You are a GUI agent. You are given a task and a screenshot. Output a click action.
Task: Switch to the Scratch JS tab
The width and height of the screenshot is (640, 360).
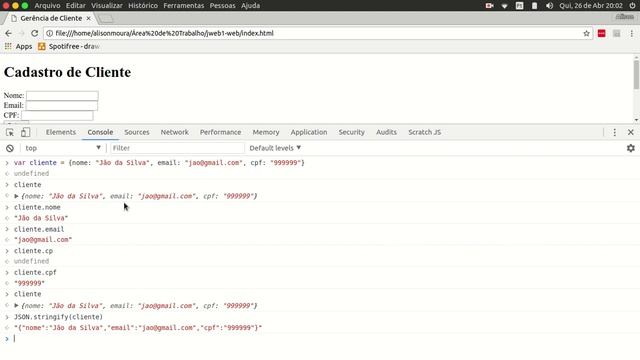tap(424, 132)
